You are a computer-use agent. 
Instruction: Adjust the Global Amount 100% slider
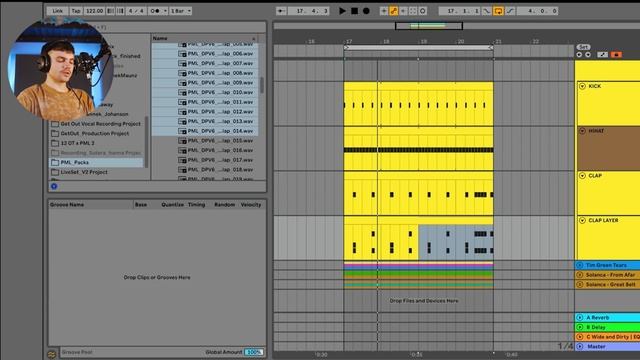(x=253, y=352)
